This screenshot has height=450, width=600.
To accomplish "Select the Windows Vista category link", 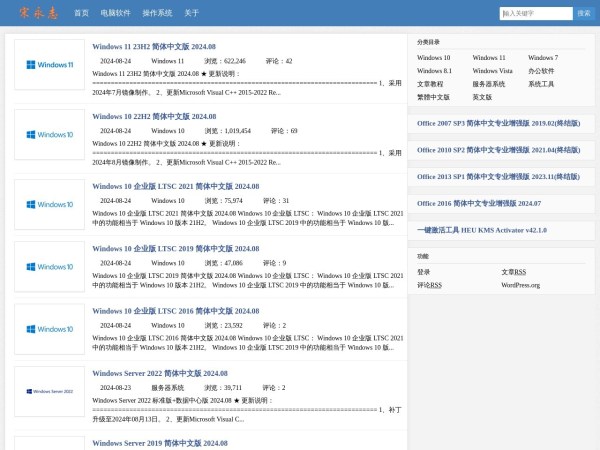I will tap(492, 71).
